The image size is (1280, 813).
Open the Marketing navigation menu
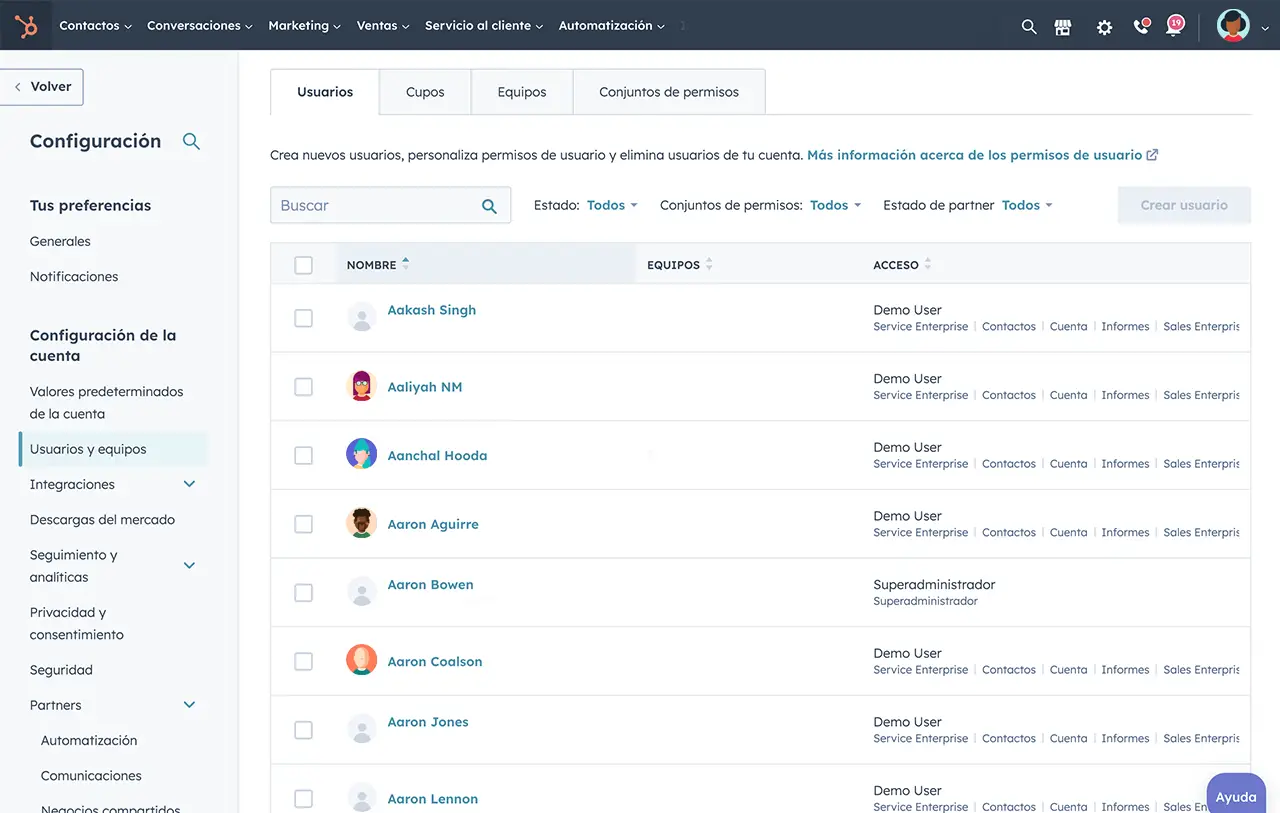pos(304,26)
